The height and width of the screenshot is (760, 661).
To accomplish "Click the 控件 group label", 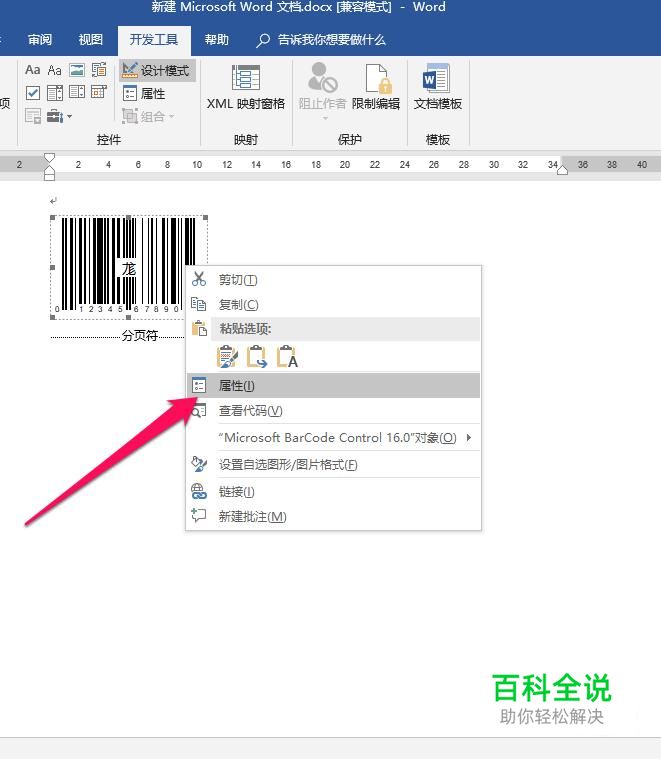I will pos(109,140).
